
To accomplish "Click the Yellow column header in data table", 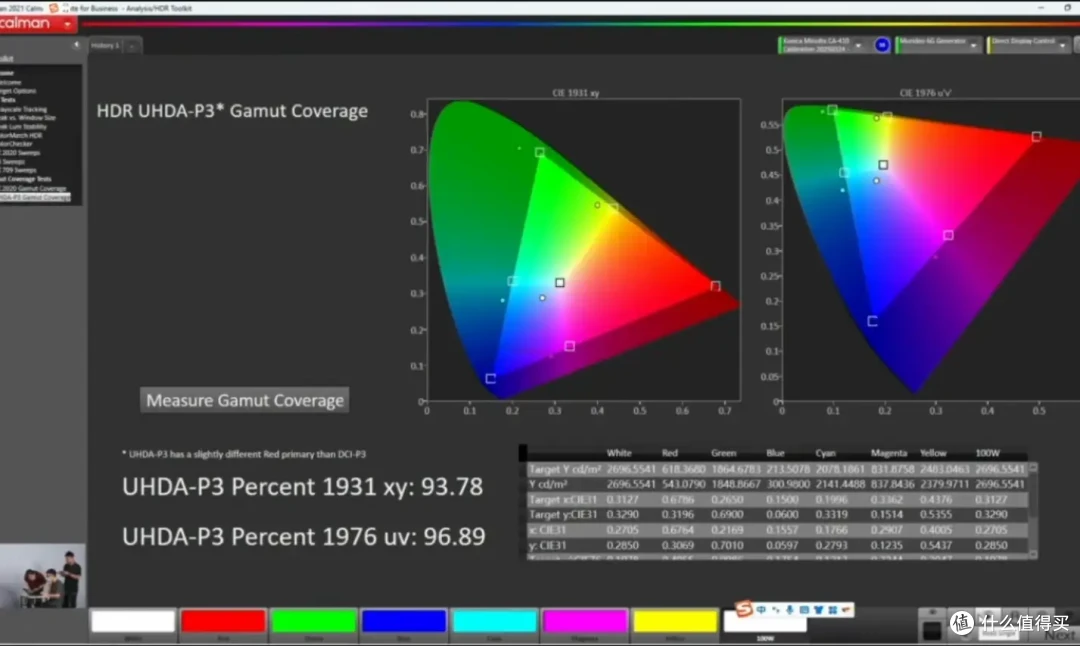I will coord(933,453).
